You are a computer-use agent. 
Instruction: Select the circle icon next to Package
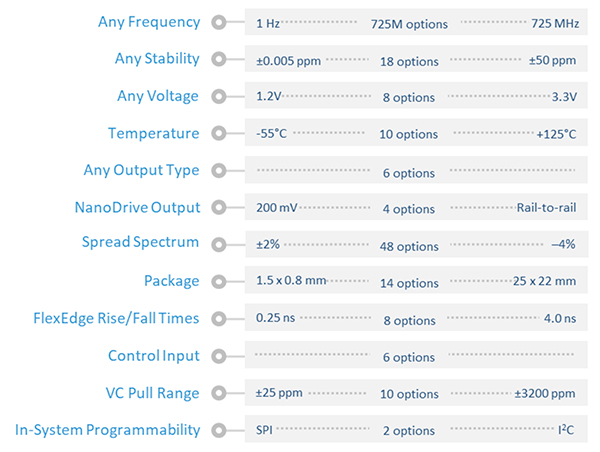pyautogui.click(x=219, y=282)
